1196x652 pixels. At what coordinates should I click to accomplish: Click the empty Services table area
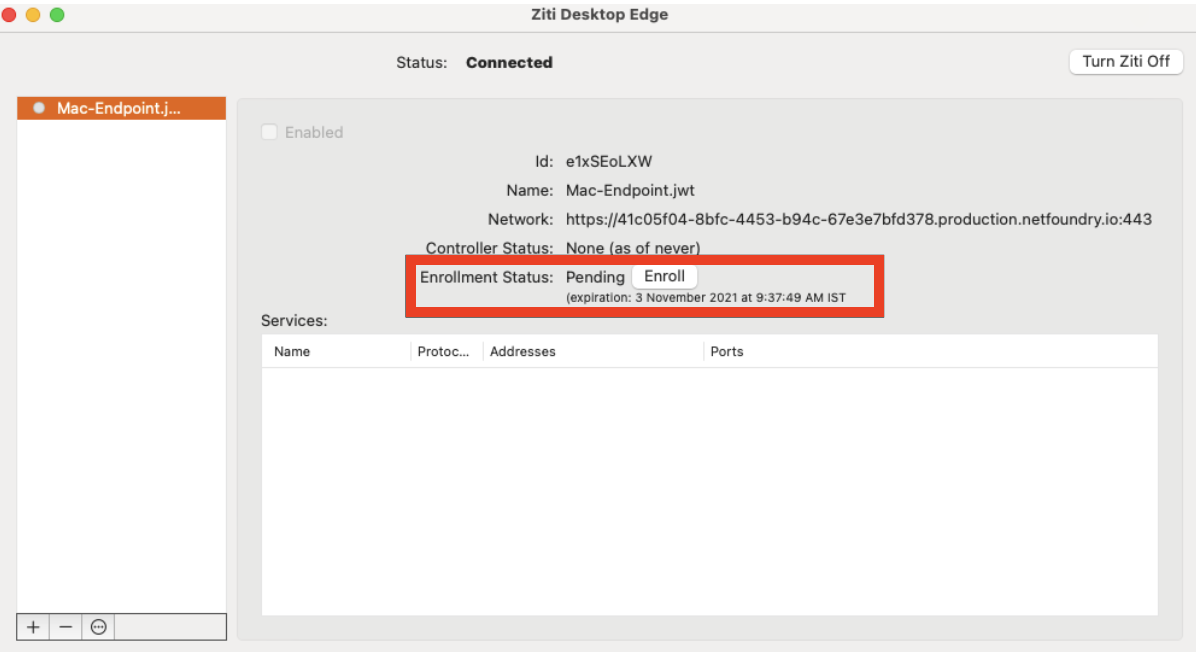(x=709, y=490)
